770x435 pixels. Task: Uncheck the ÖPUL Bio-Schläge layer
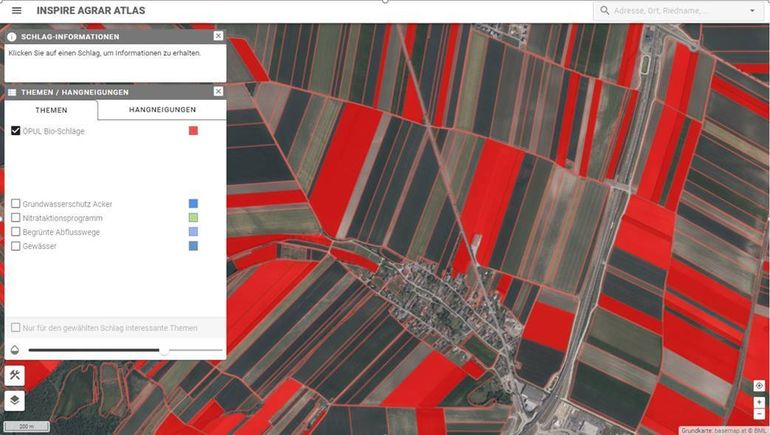[x=16, y=131]
